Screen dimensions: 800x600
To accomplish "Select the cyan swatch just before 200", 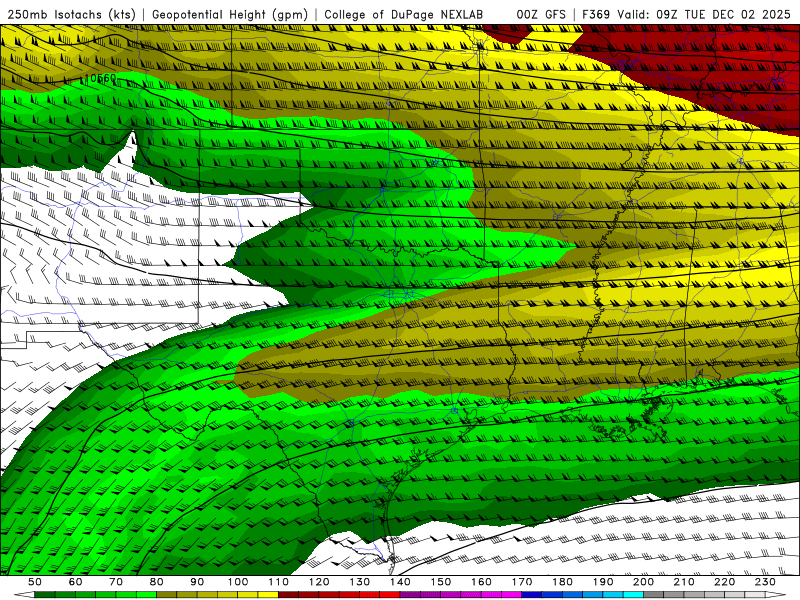I will tap(634, 595).
